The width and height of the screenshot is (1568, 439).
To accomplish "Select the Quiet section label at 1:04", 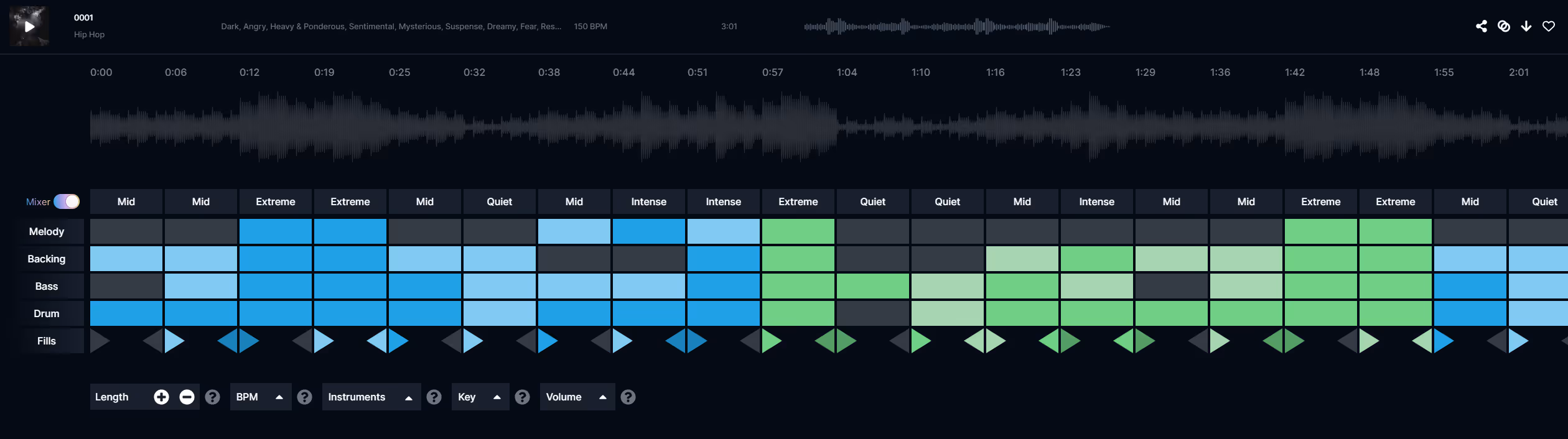I will (873, 201).
